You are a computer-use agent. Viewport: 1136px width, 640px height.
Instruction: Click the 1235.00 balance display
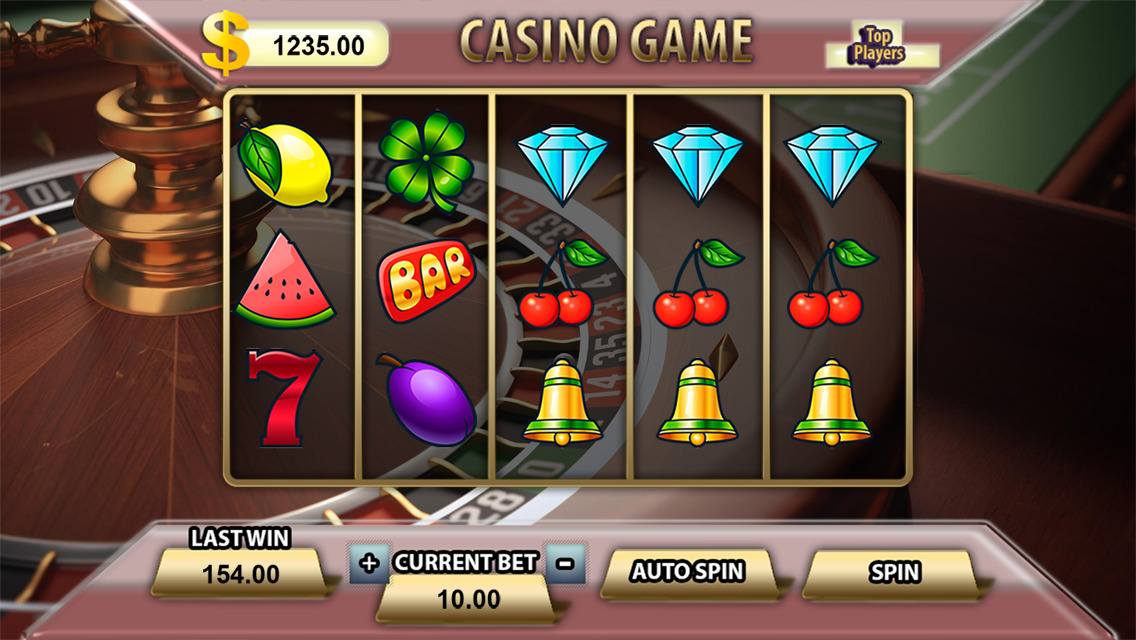click(x=318, y=46)
